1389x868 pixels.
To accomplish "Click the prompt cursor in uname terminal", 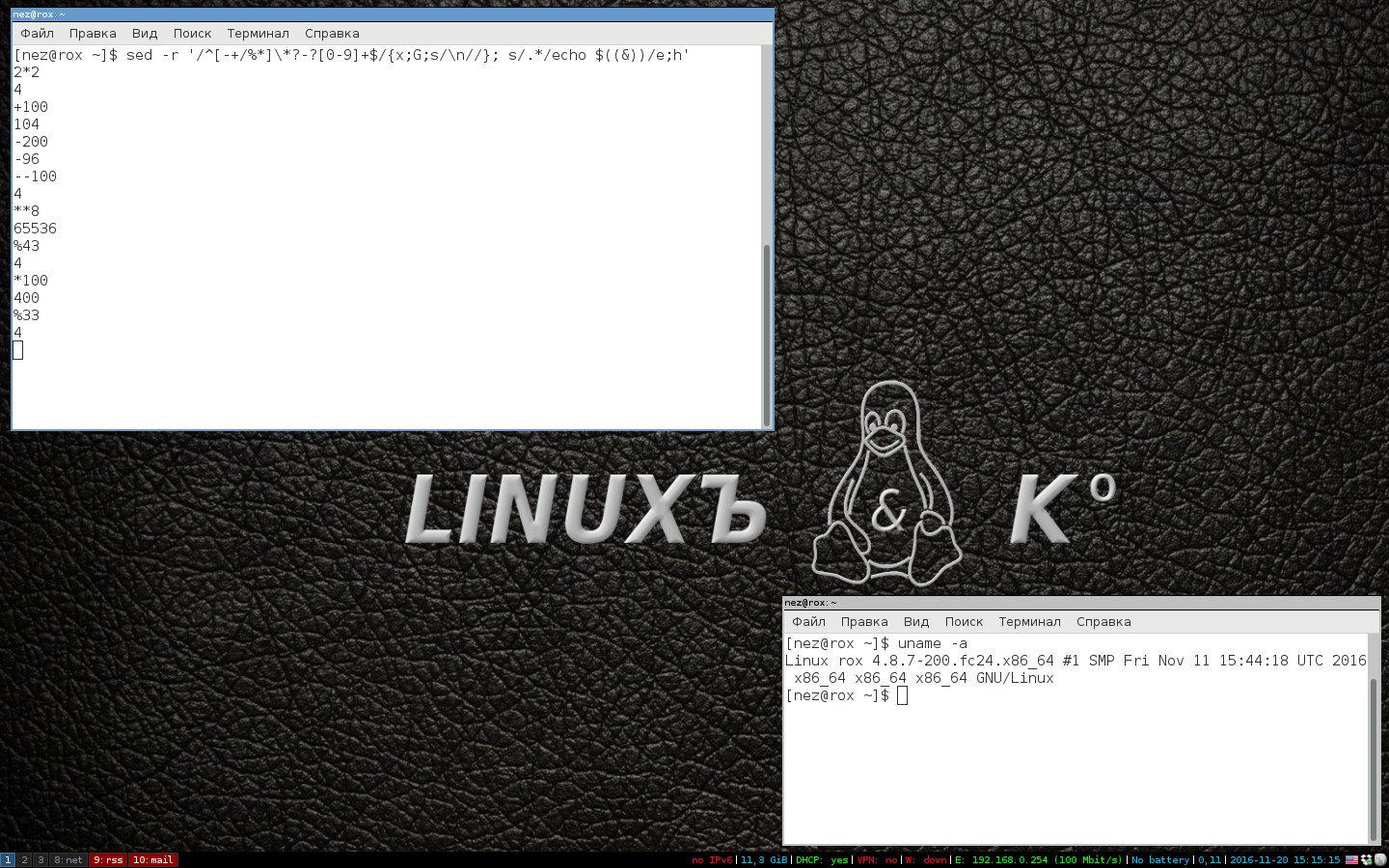I will click(x=902, y=695).
